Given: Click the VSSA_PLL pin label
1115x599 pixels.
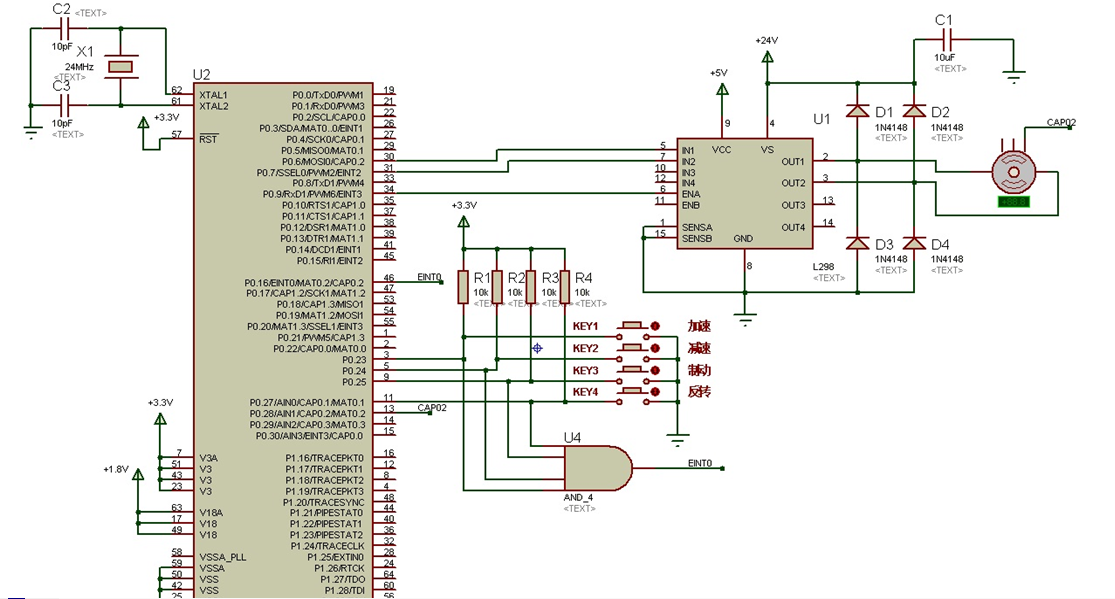Looking at the screenshot, I should click(x=223, y=557).
